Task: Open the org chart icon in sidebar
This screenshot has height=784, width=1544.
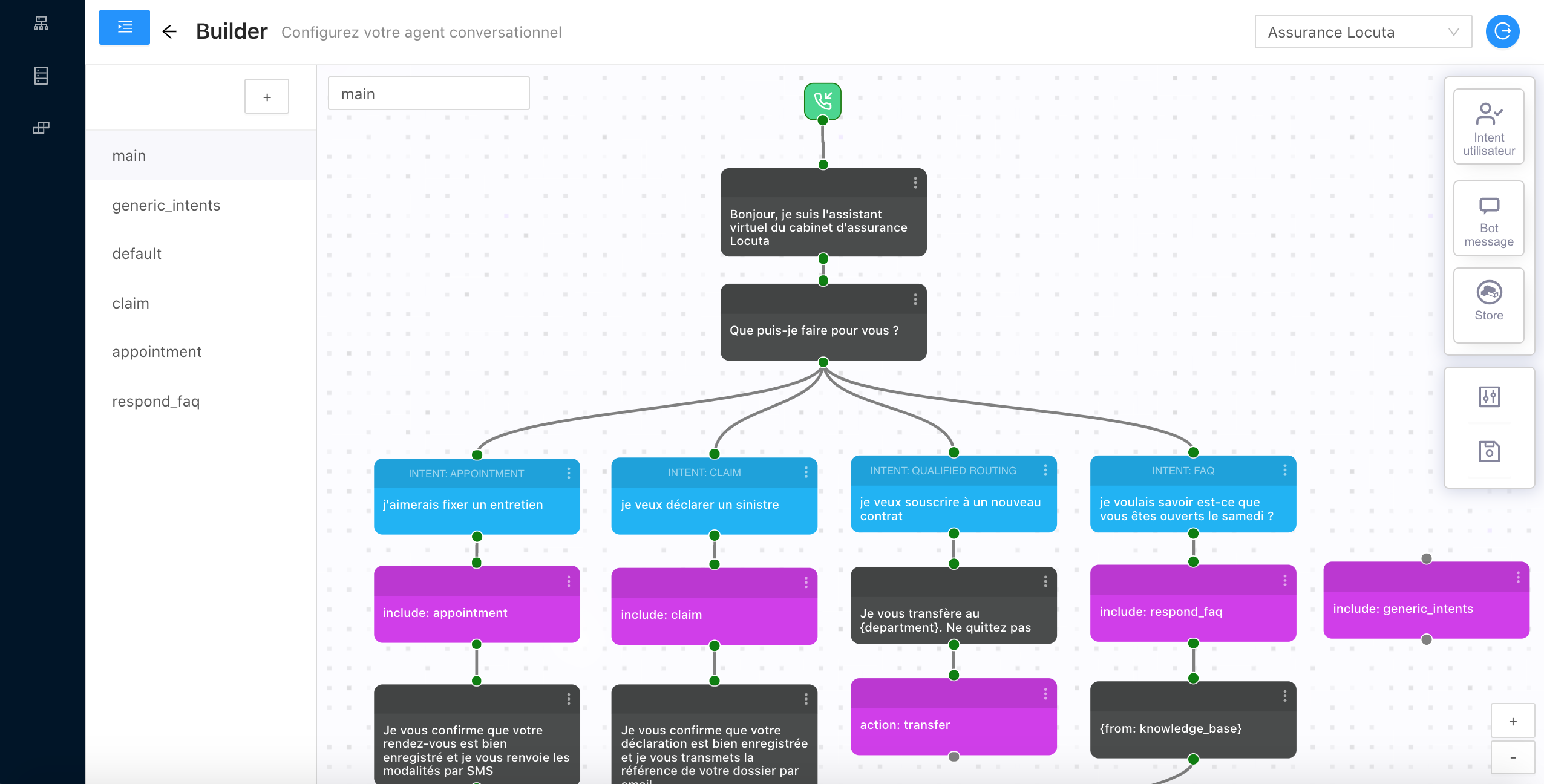Action: coord(41,23)
